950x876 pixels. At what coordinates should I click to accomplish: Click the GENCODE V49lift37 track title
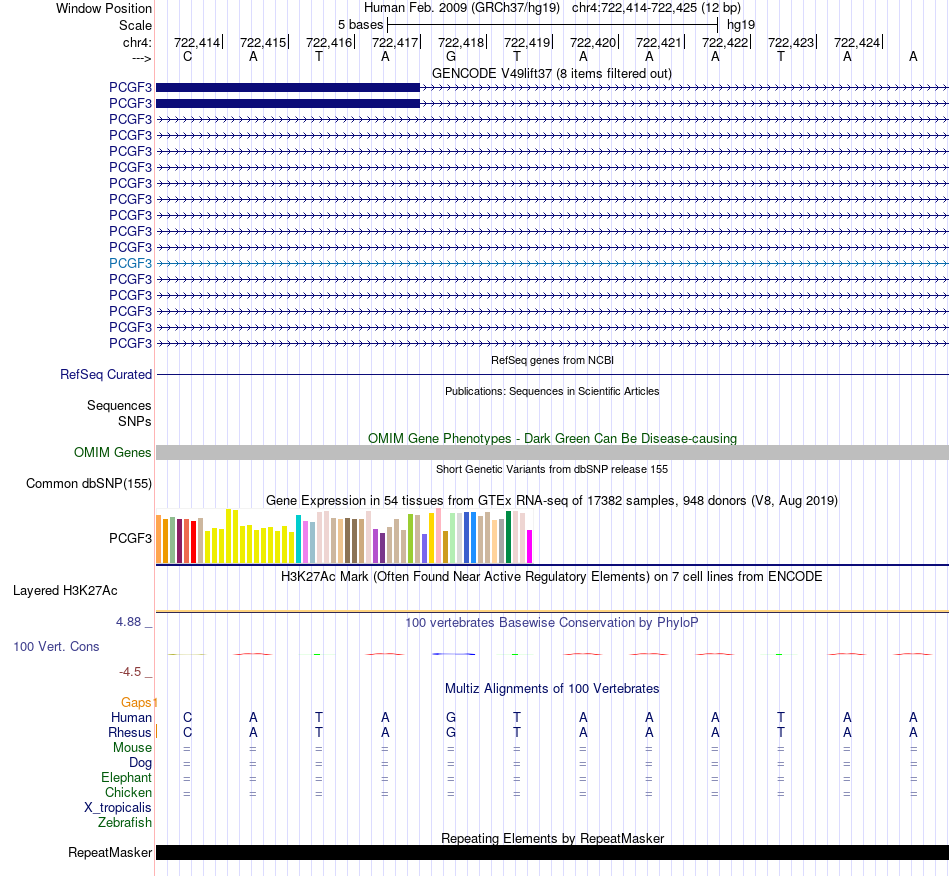(x=552, y=74)
